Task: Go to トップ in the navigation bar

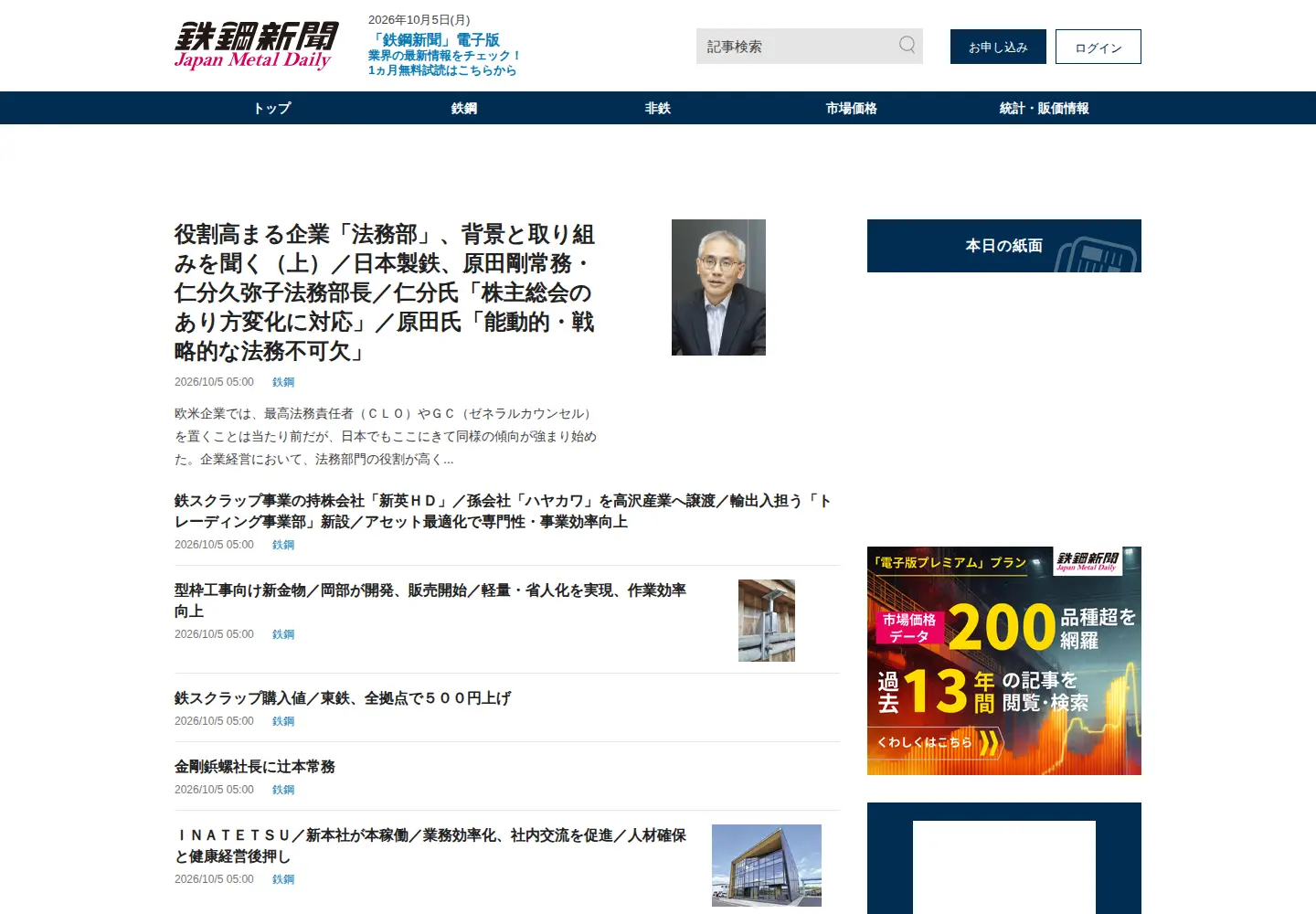Action: 271,108
